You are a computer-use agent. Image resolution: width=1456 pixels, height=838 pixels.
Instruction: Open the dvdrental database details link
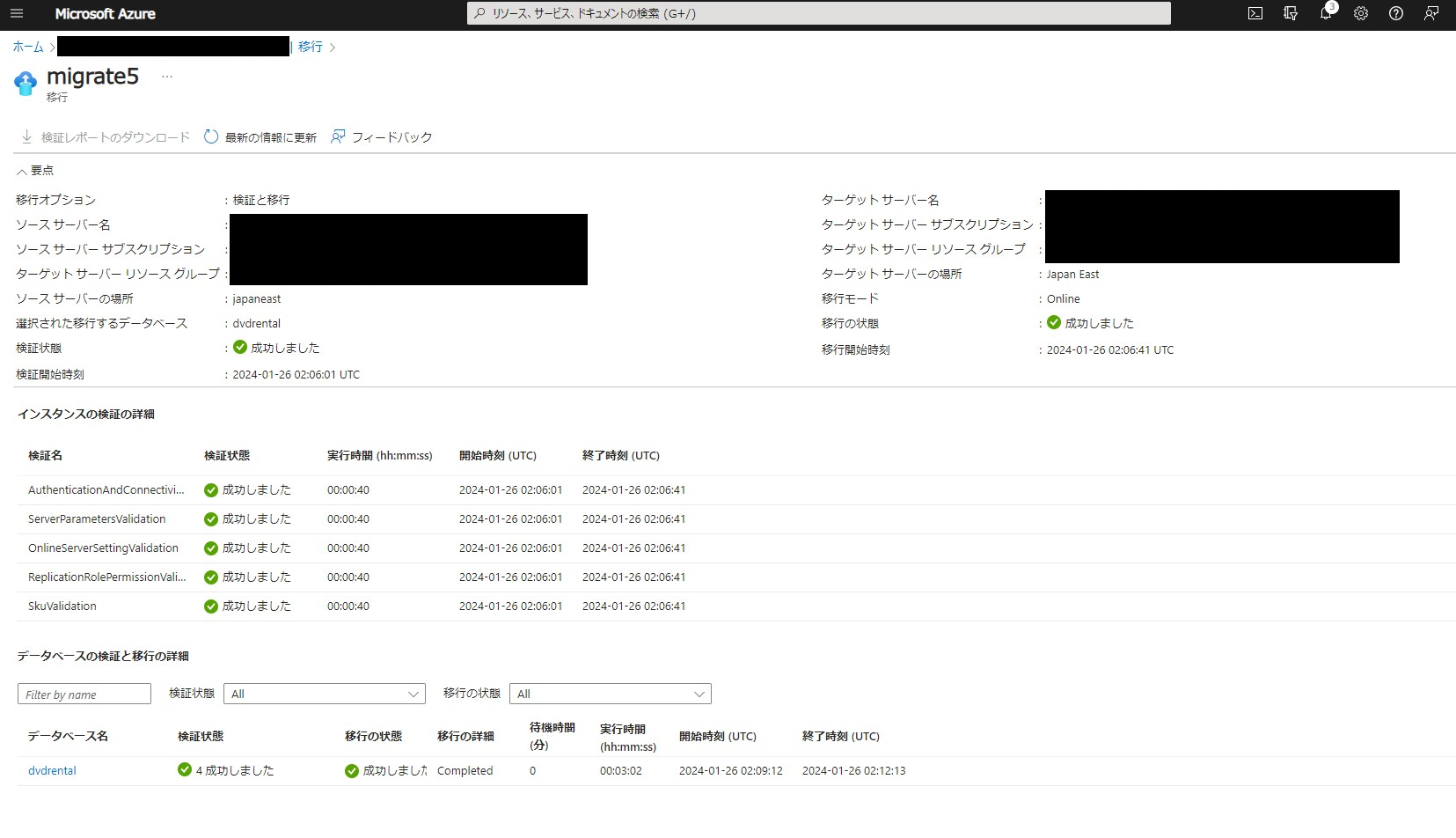tap(51, 770)
